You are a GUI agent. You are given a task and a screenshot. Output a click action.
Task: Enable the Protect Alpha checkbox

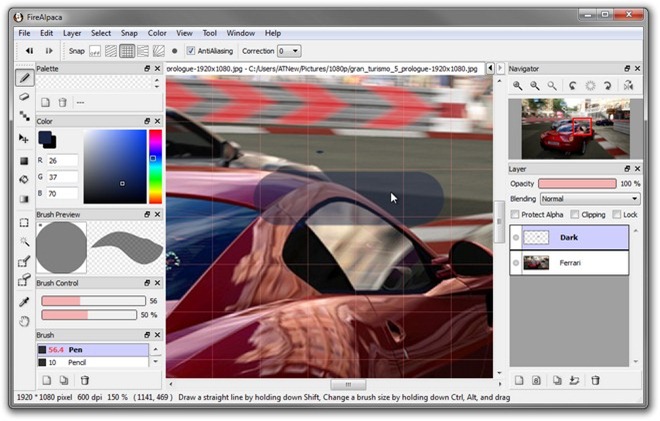515,214
